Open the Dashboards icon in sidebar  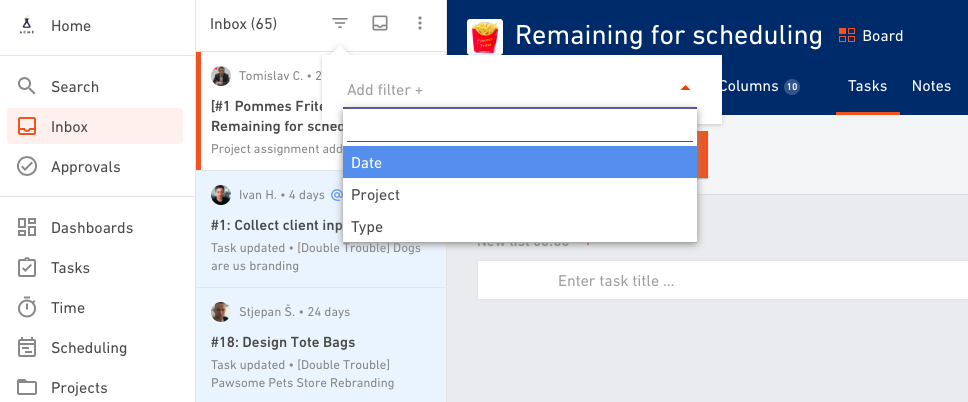pos(27,227)
